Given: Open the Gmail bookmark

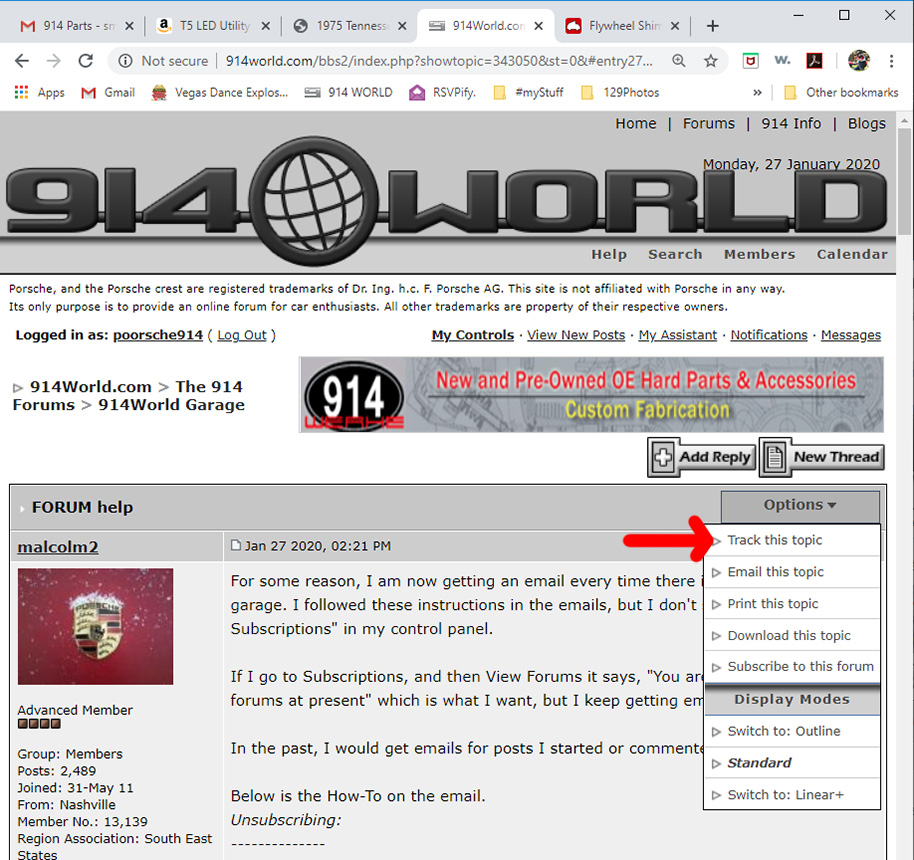Looking at the screenshot, I should pos(108,92).
